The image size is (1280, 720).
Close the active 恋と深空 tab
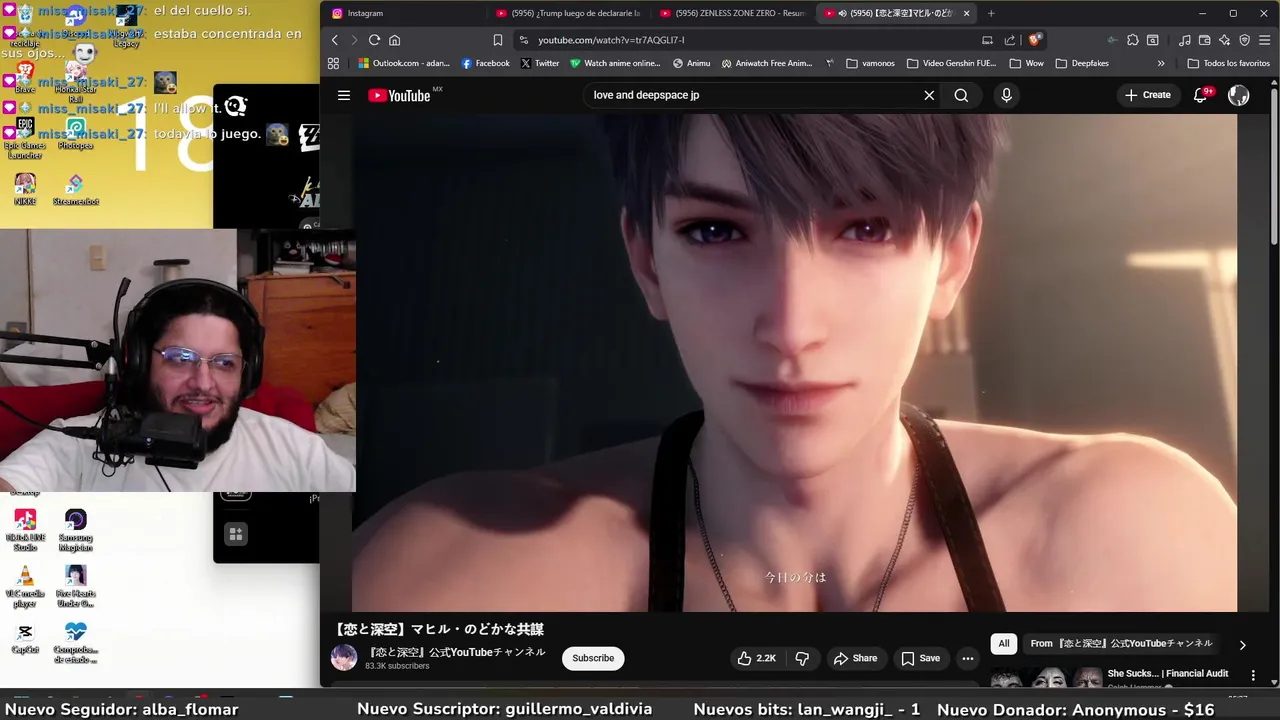[966, 13]
